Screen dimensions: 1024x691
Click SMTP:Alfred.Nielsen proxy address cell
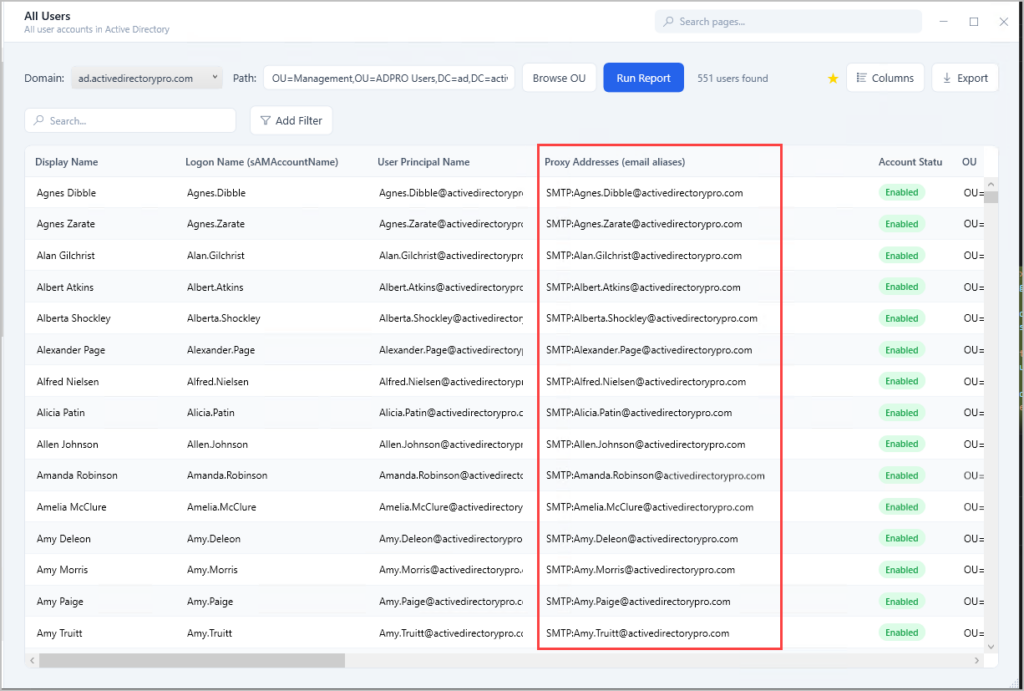tap(646, 381)
